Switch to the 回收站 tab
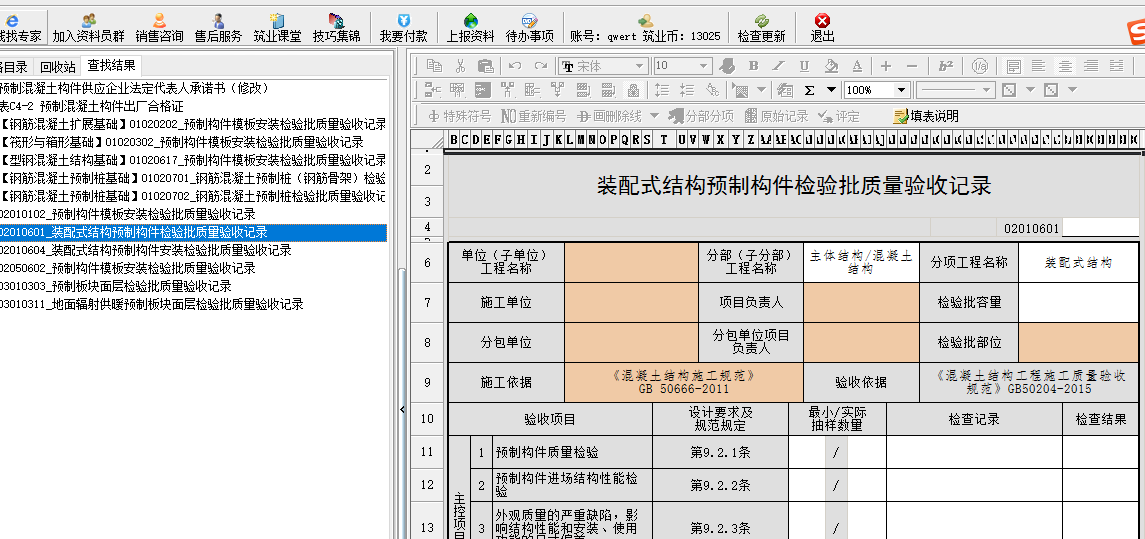Viewport: 1145px width, 539px height. click(57, 67)
